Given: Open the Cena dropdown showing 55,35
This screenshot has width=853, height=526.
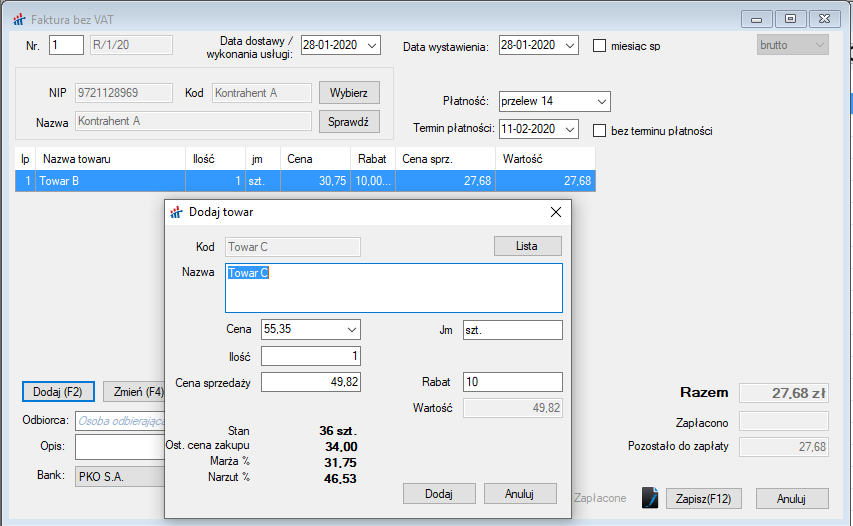Looking at the screenshot, I should point(351,329).
